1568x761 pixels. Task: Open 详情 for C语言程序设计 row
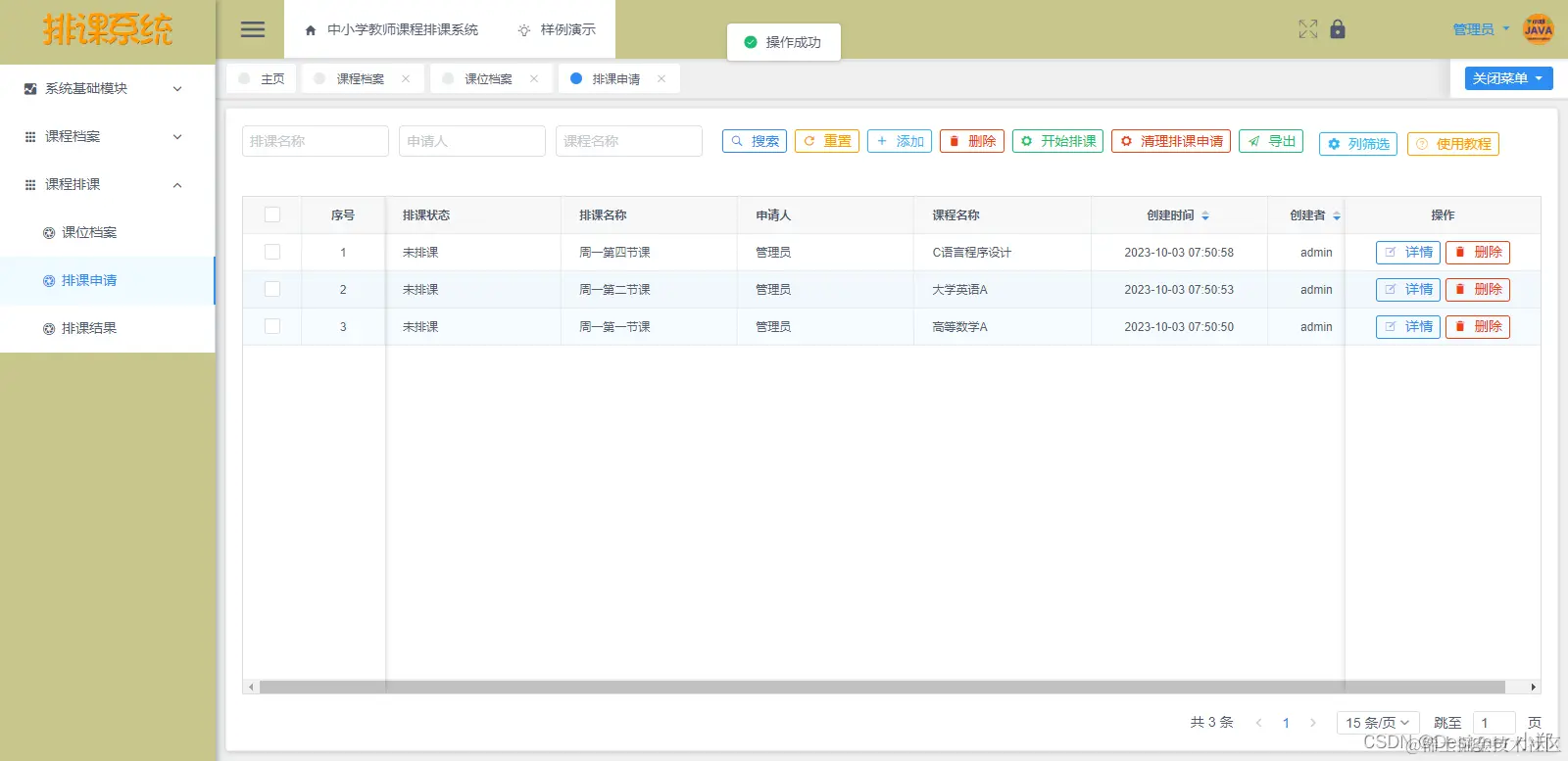pos(1408,253)
